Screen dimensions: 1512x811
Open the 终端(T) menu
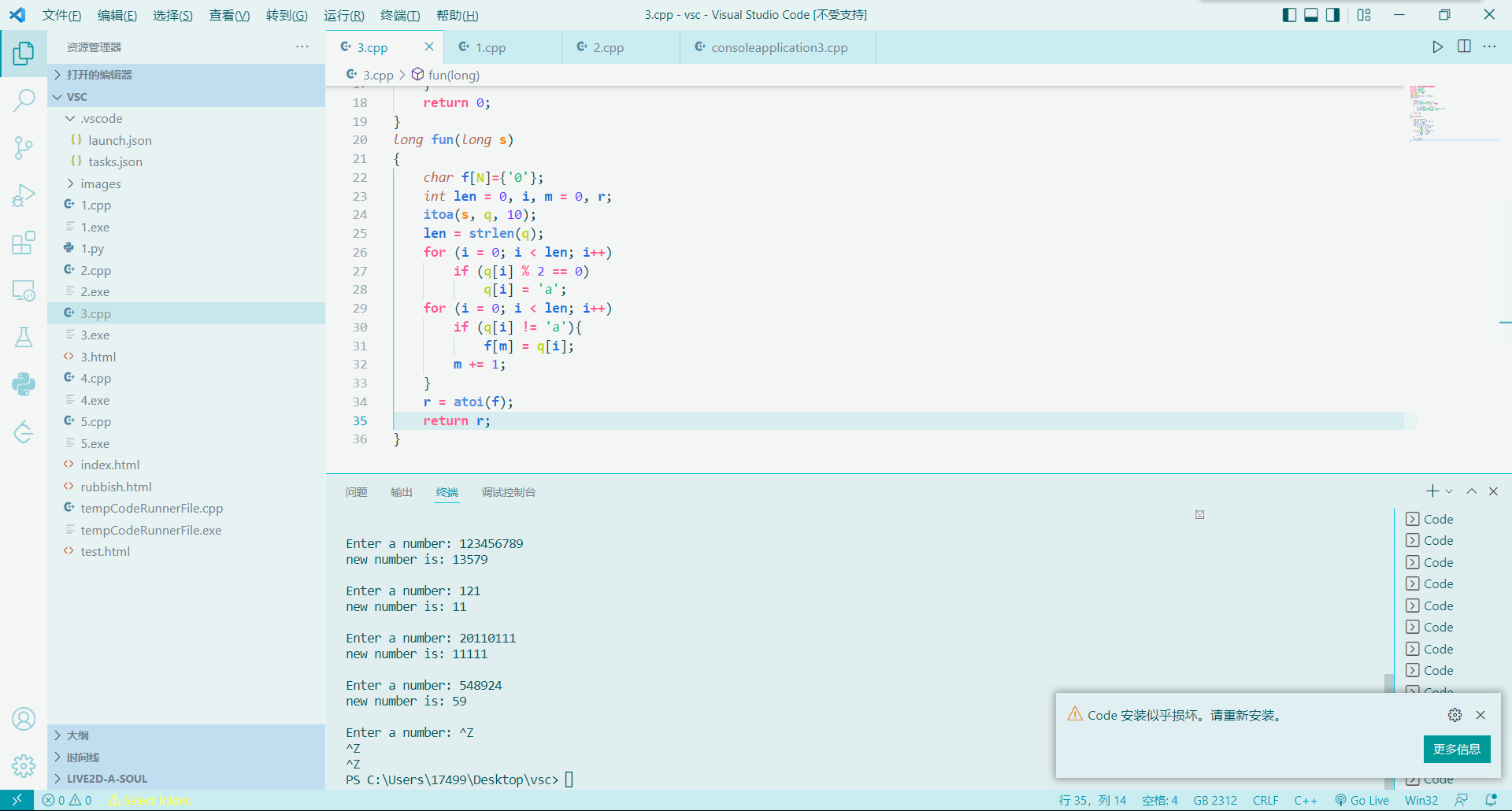(400, 15)
